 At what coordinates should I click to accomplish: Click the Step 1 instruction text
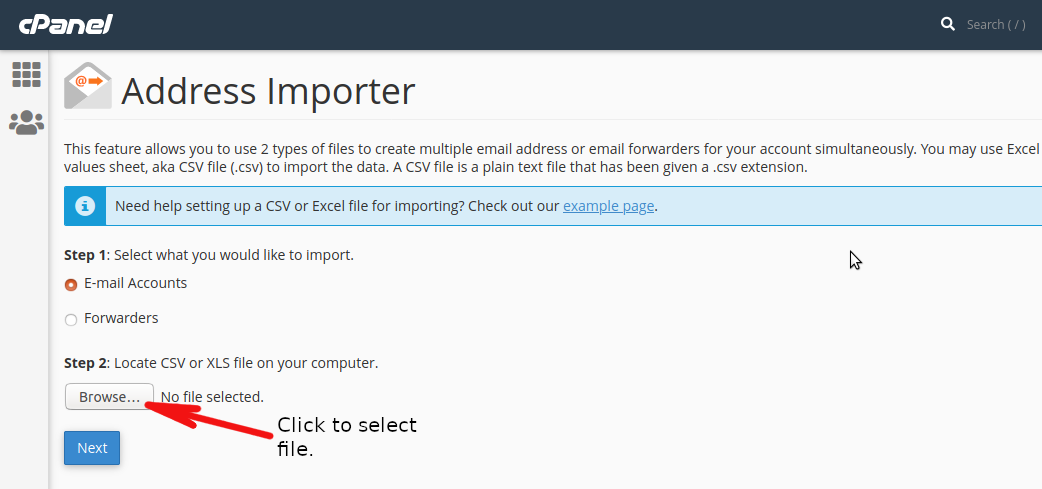209,255
